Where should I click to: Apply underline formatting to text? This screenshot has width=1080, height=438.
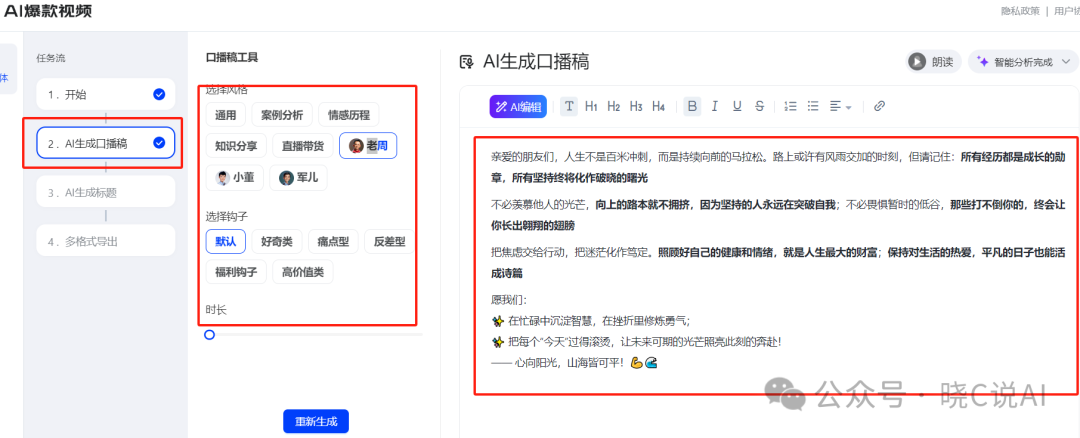(737, 106)
